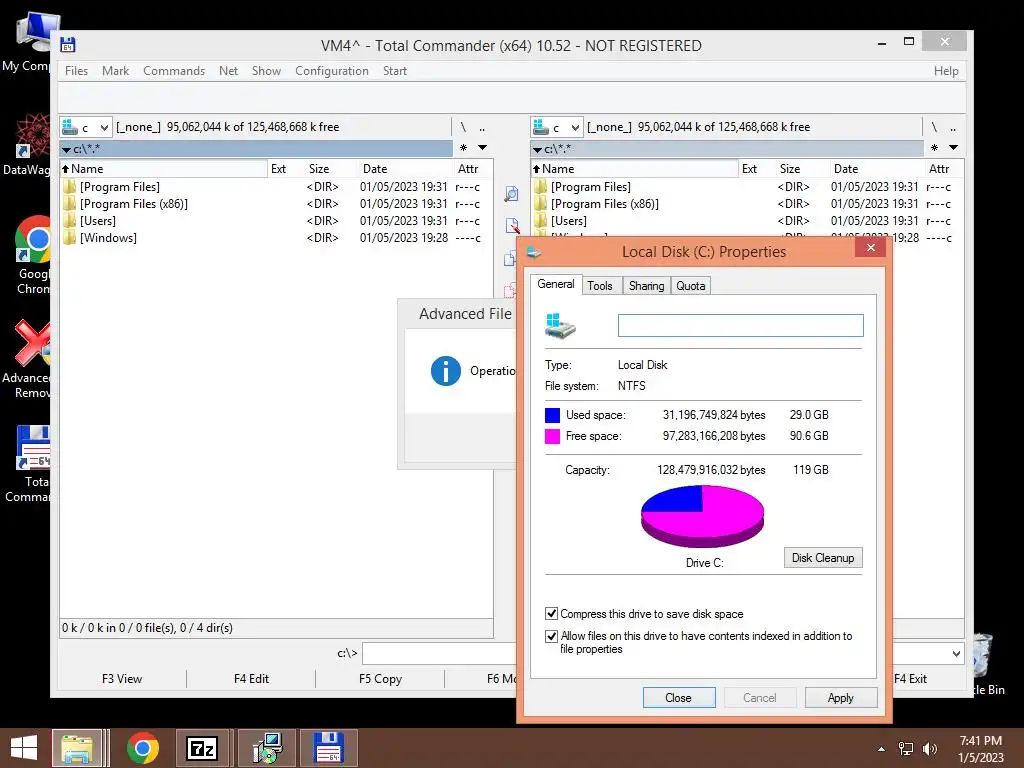Viewport: 1024px width, 768px height.
Task: Switch to Total Commander in the taskbar
Action: pos(328,748)
